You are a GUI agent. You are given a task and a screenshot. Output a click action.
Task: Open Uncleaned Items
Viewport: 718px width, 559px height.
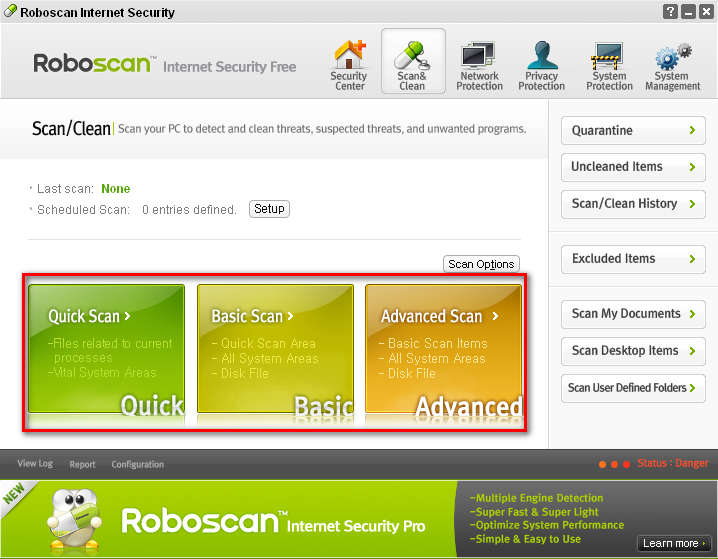tap(633, 167)
